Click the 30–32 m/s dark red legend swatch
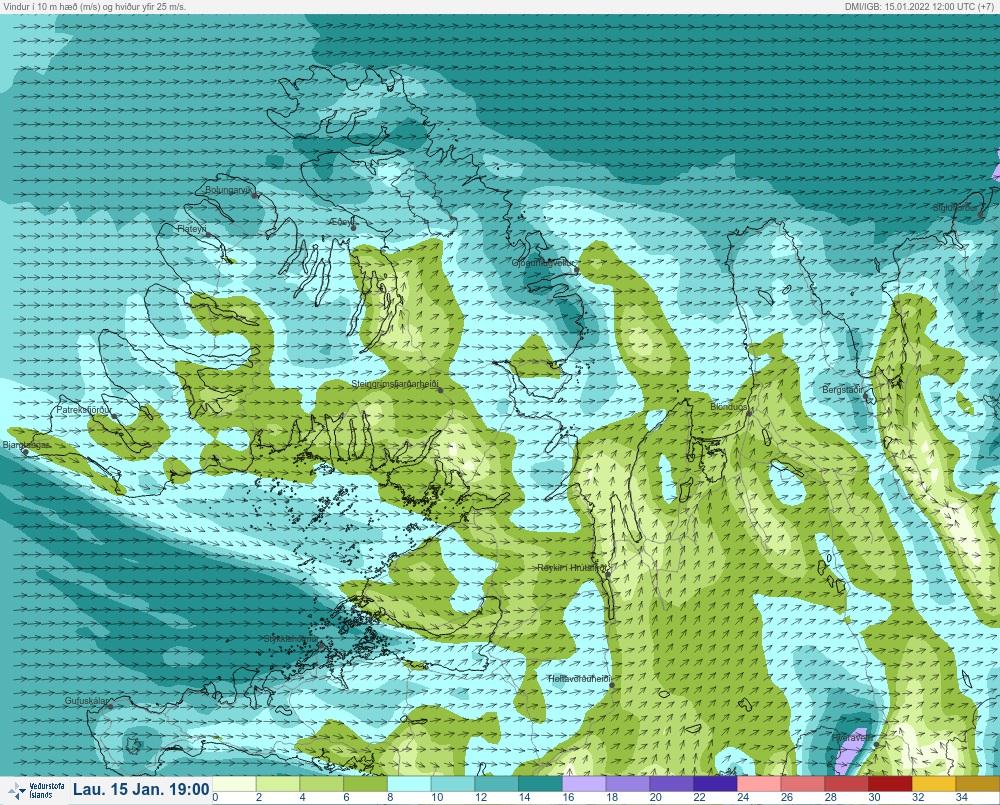Image resolution: width=1000 pixels, height=805 pixels. pyautogui.click(x=891, y=783)
